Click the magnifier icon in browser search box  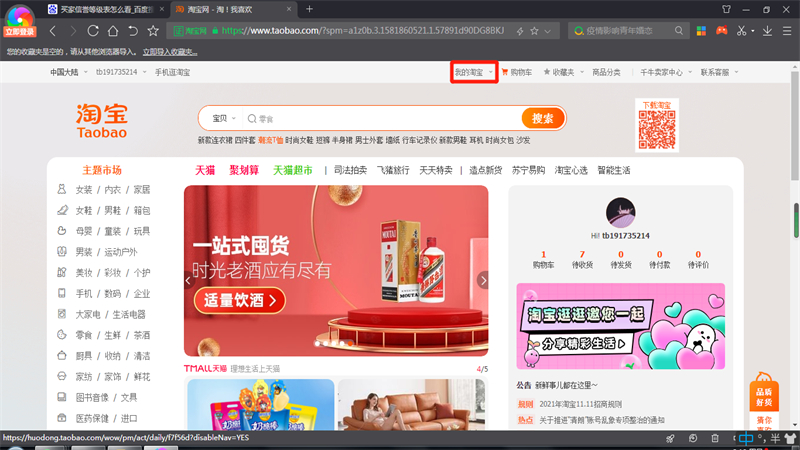coord(679,31)
